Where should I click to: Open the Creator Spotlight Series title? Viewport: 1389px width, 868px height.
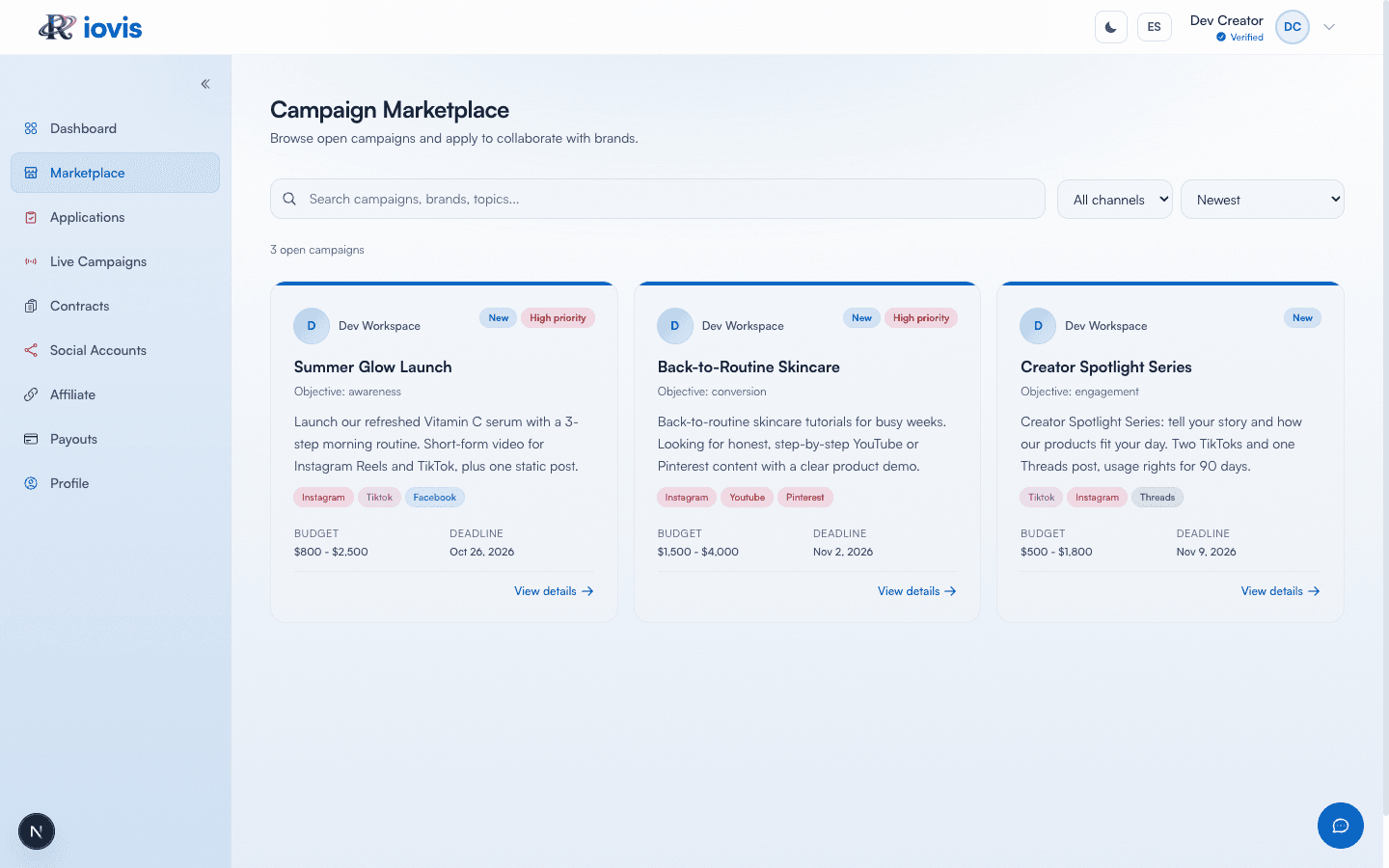click(x=1106, y=366)
